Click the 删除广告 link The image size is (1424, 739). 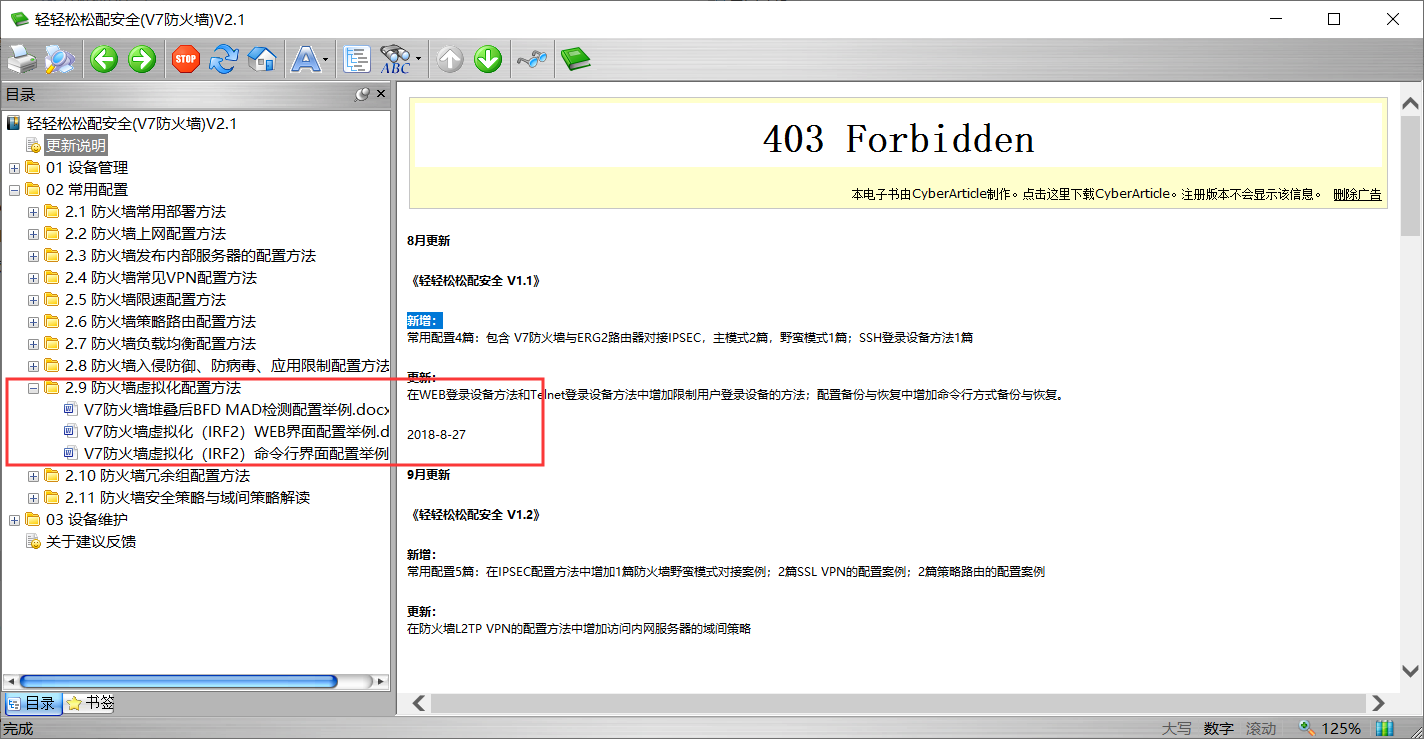click(1357, 195)
